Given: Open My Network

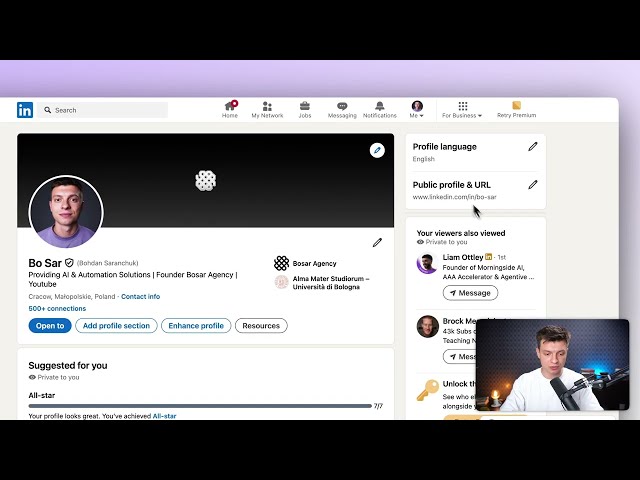Looking at the screenshot, I should point(267,110).
